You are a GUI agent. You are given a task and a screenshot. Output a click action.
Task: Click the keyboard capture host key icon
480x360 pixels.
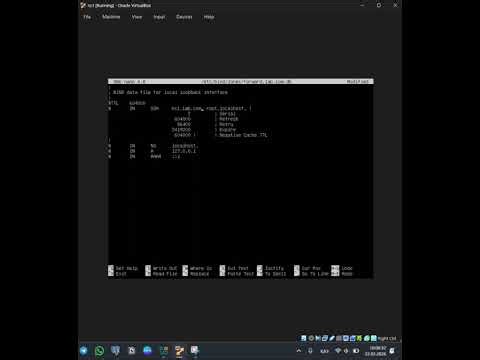coord(374,338)
